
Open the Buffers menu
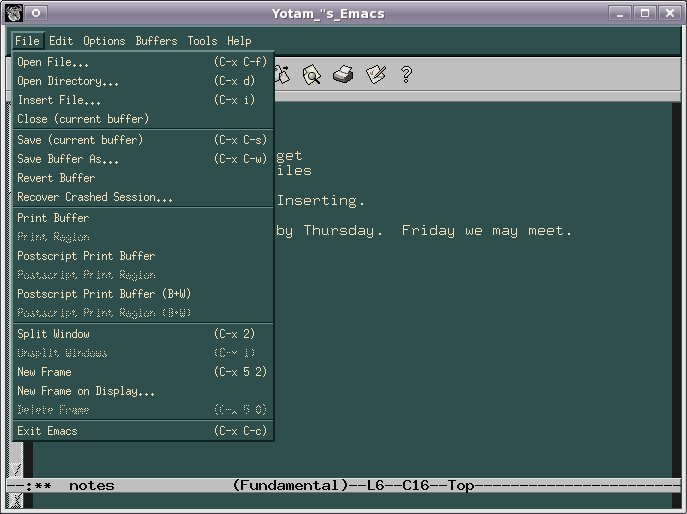(x=156, y=41)
